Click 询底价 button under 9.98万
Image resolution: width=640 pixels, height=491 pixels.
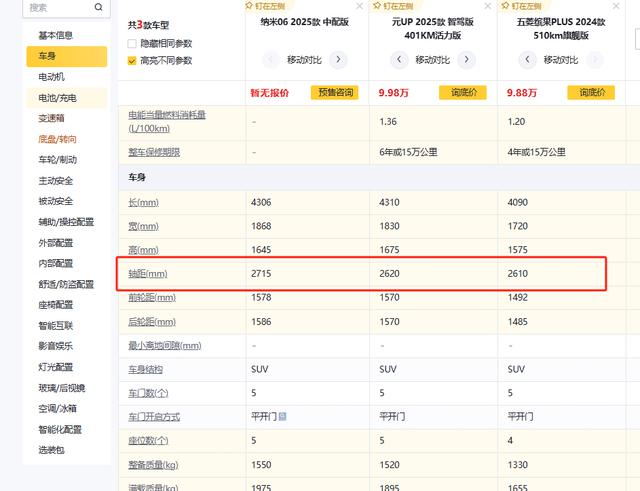tap(463, 93)
